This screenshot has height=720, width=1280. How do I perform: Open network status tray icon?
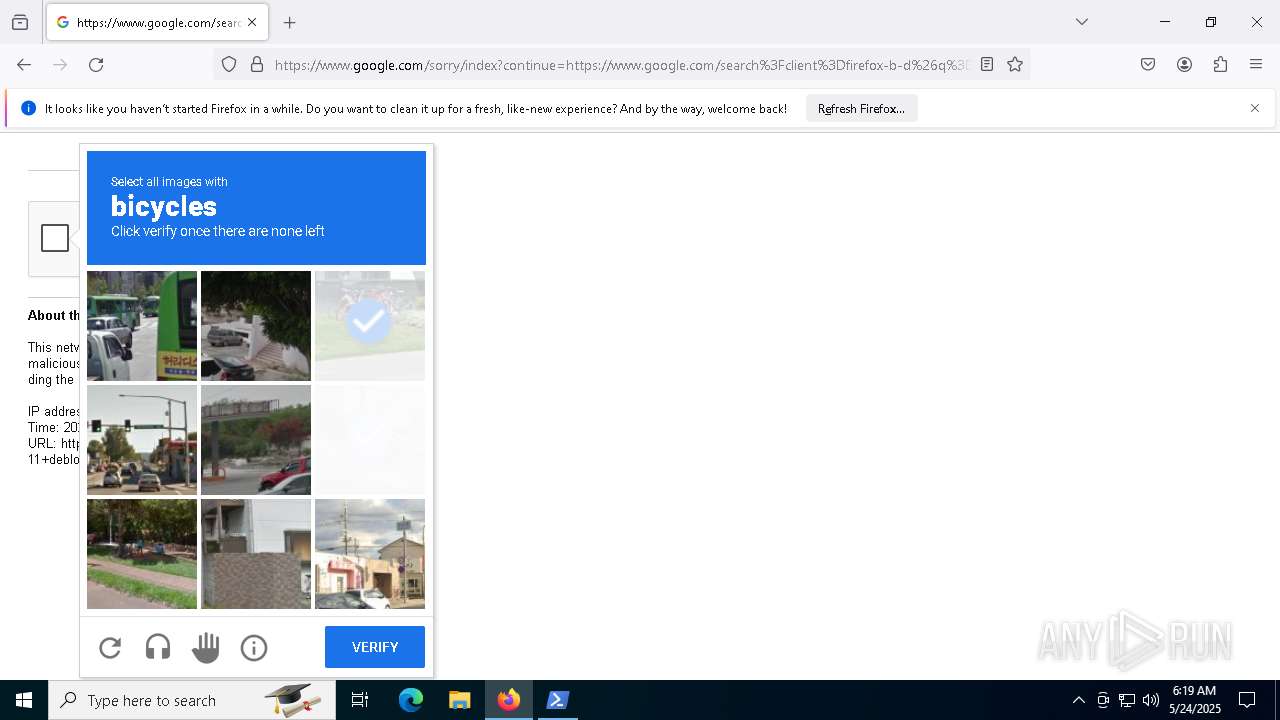(1127, 700)
